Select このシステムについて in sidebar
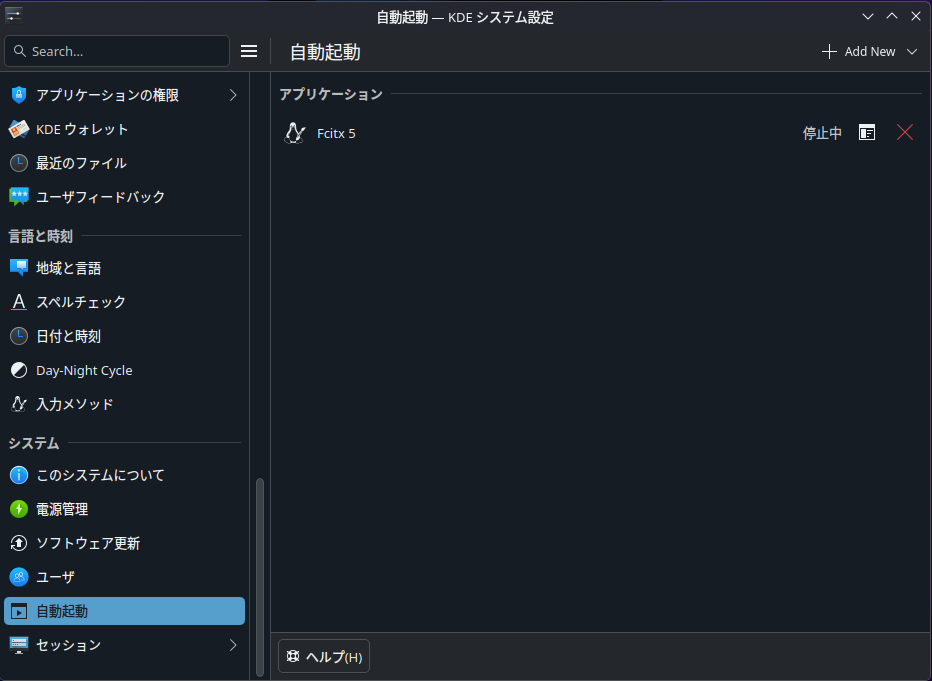The height and width of the screenshot is (681, 932). [100, 475]
